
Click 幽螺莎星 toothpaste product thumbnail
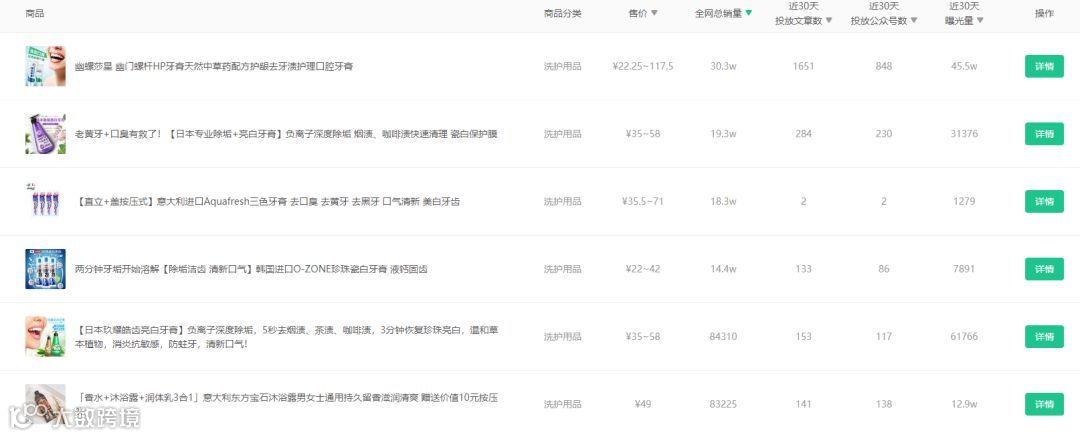(x=45, y=66)
